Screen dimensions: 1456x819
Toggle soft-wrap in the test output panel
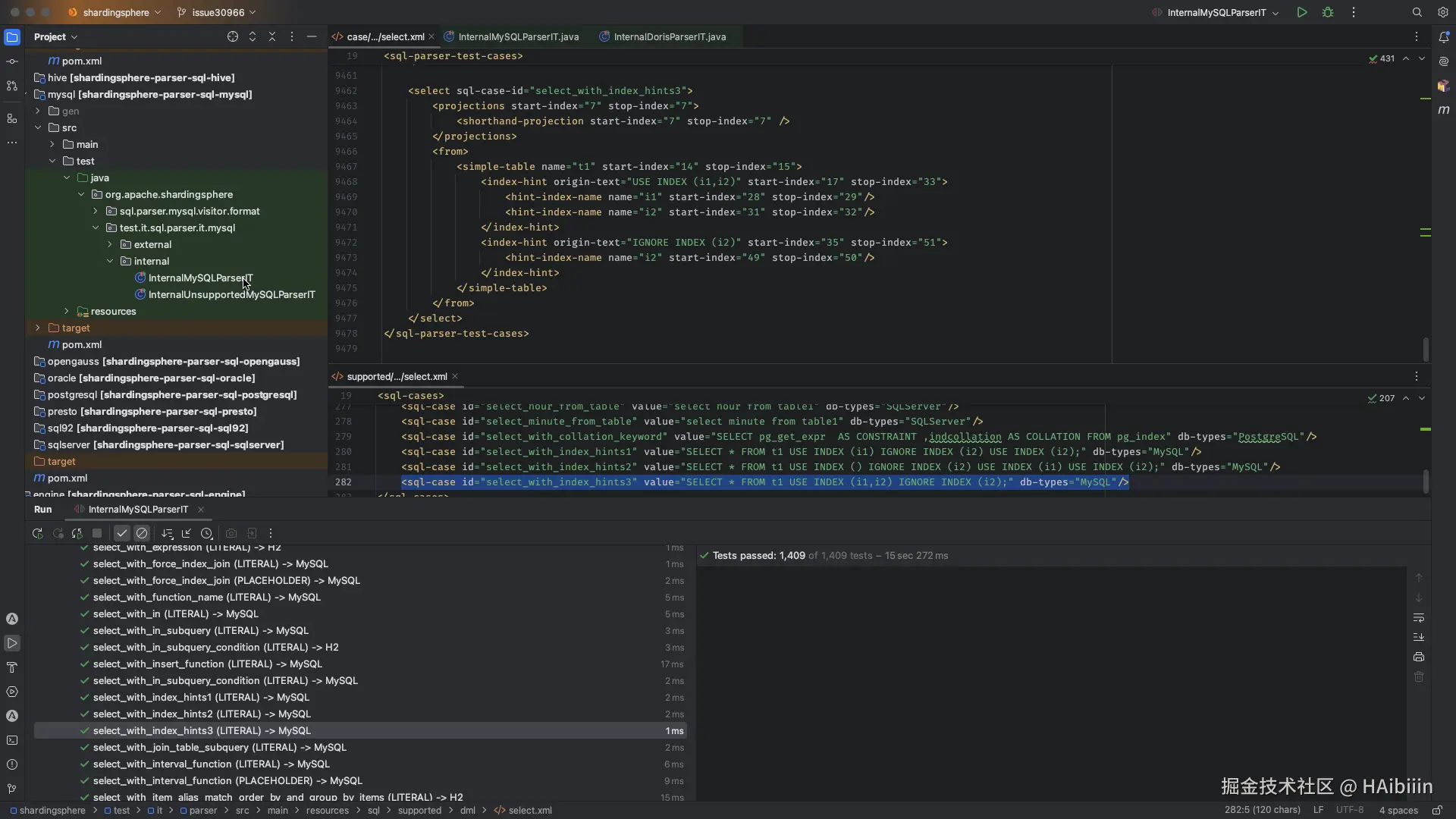point(1419,617)
